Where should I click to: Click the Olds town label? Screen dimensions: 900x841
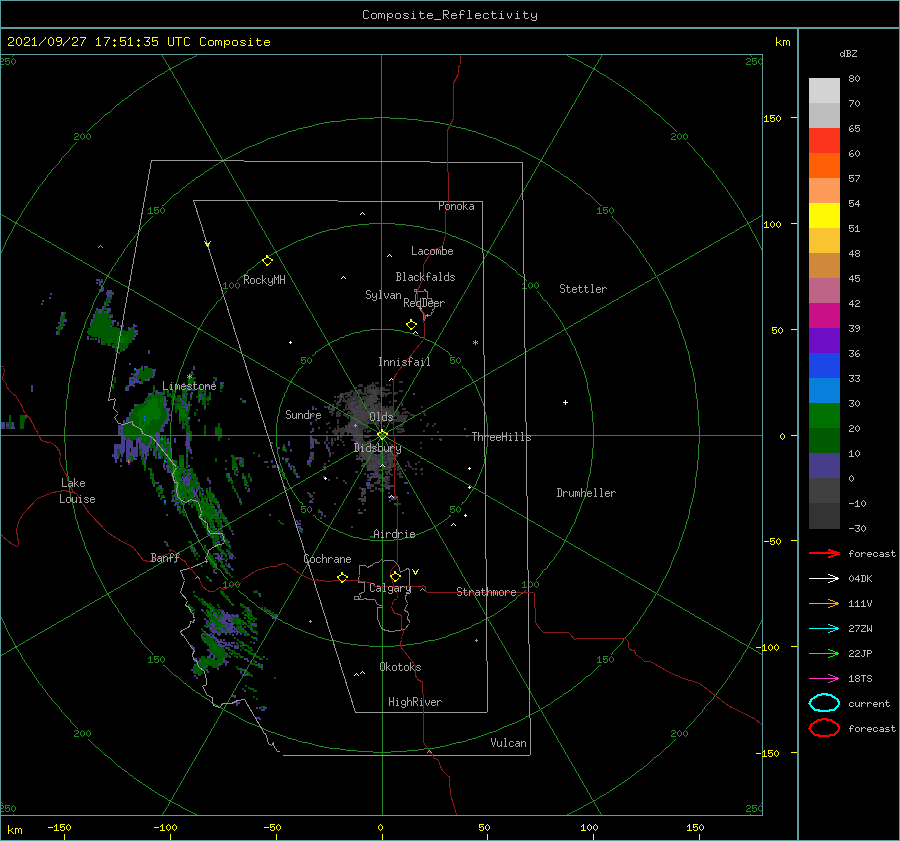[x=381, y=417]
